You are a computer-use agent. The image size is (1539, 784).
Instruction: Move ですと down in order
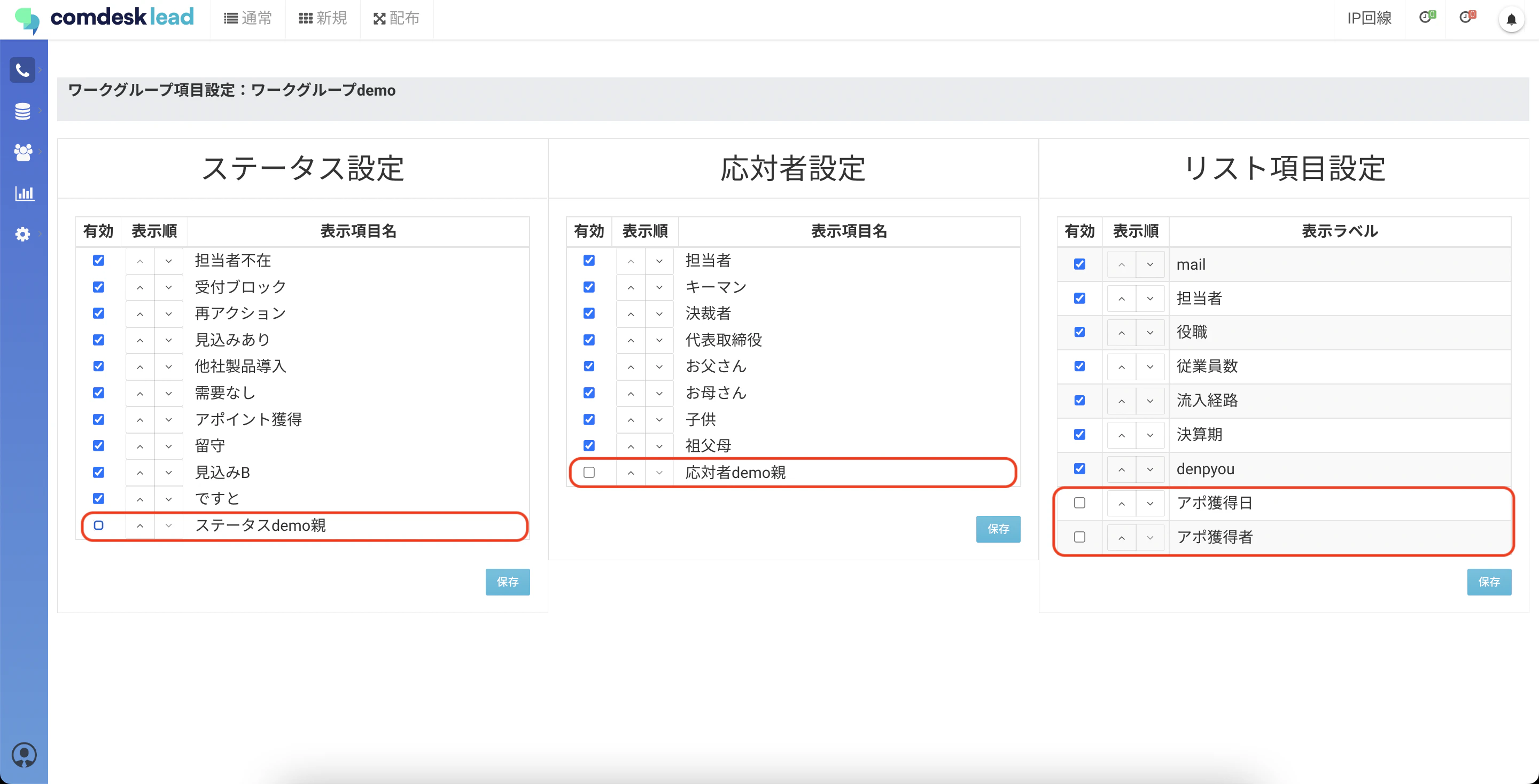(x=168, y=499)
